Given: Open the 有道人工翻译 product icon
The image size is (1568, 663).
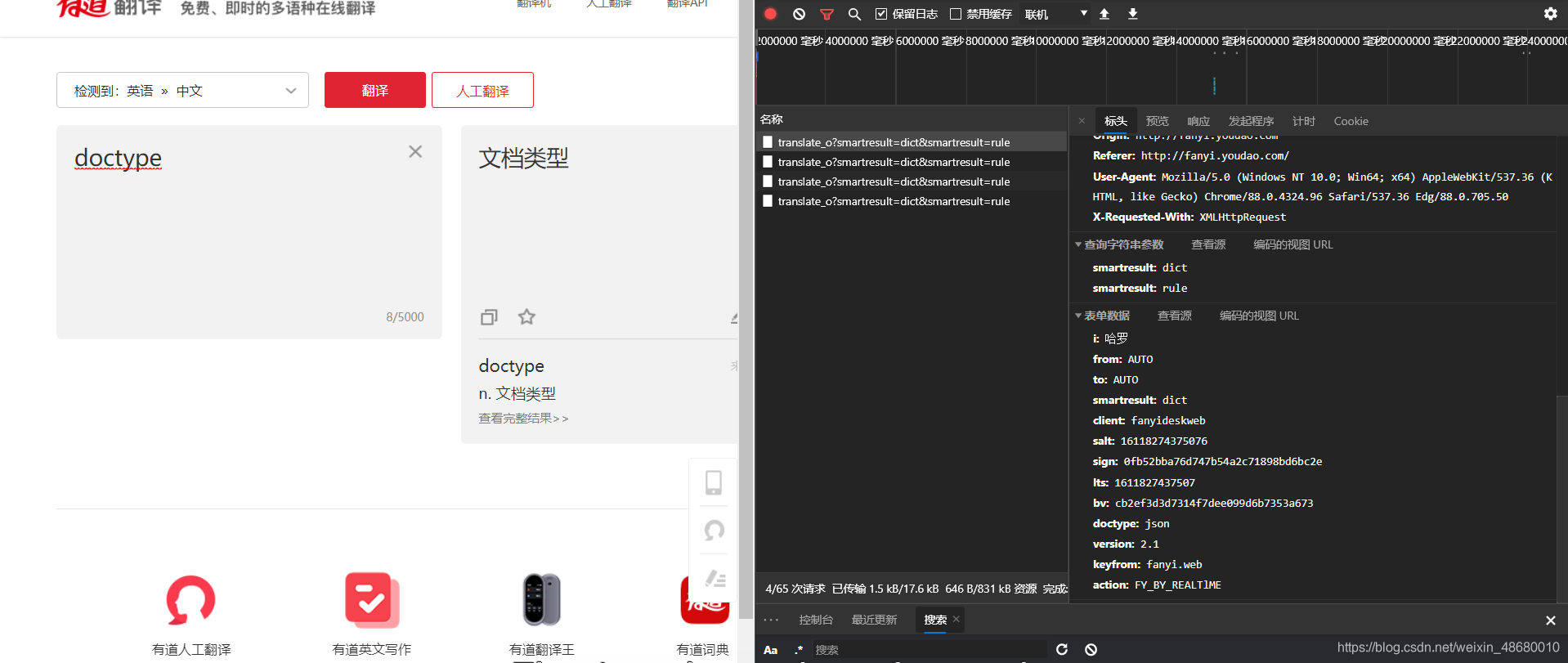Looking at the screenshot, I should click(x=191, y=600).
